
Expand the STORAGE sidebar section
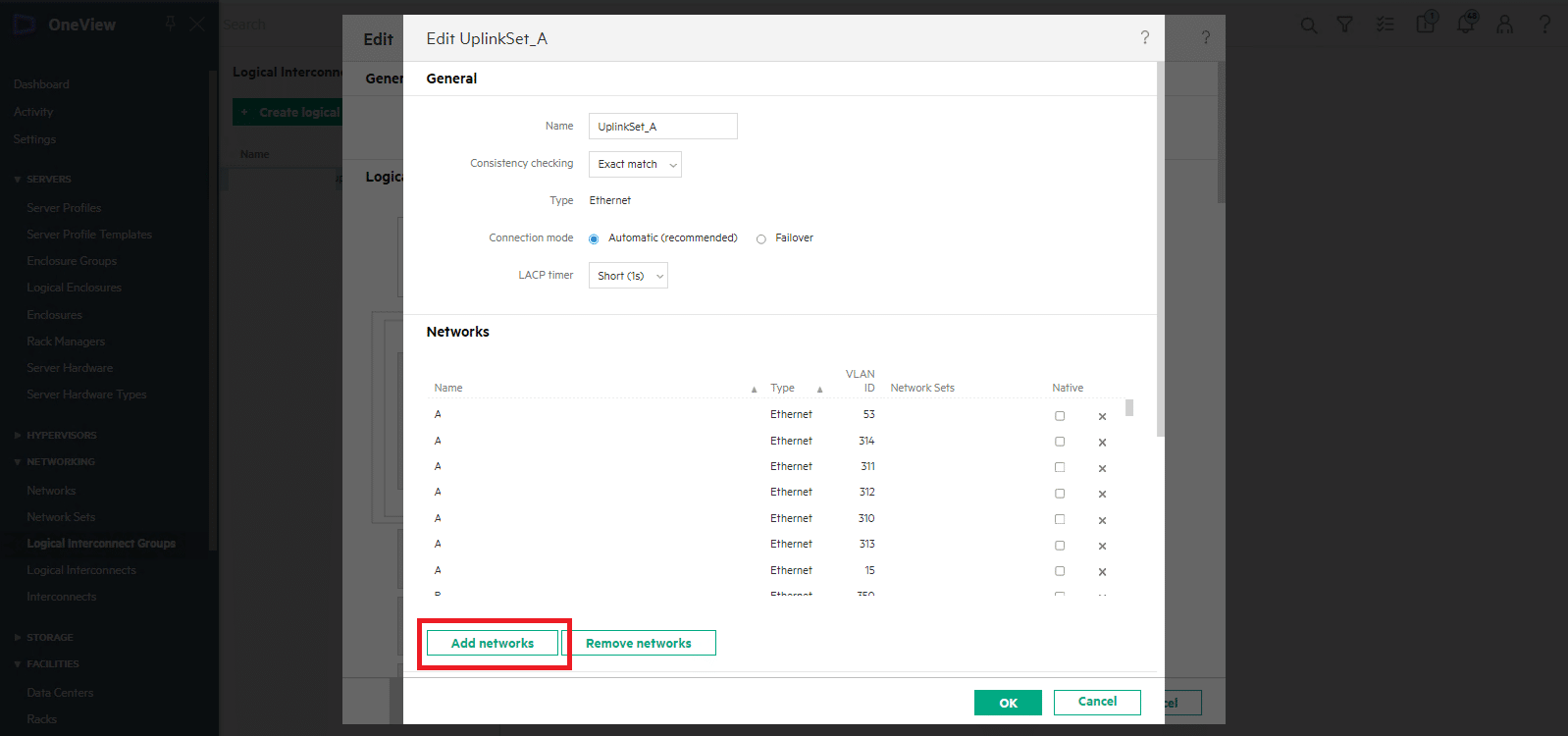17,638
